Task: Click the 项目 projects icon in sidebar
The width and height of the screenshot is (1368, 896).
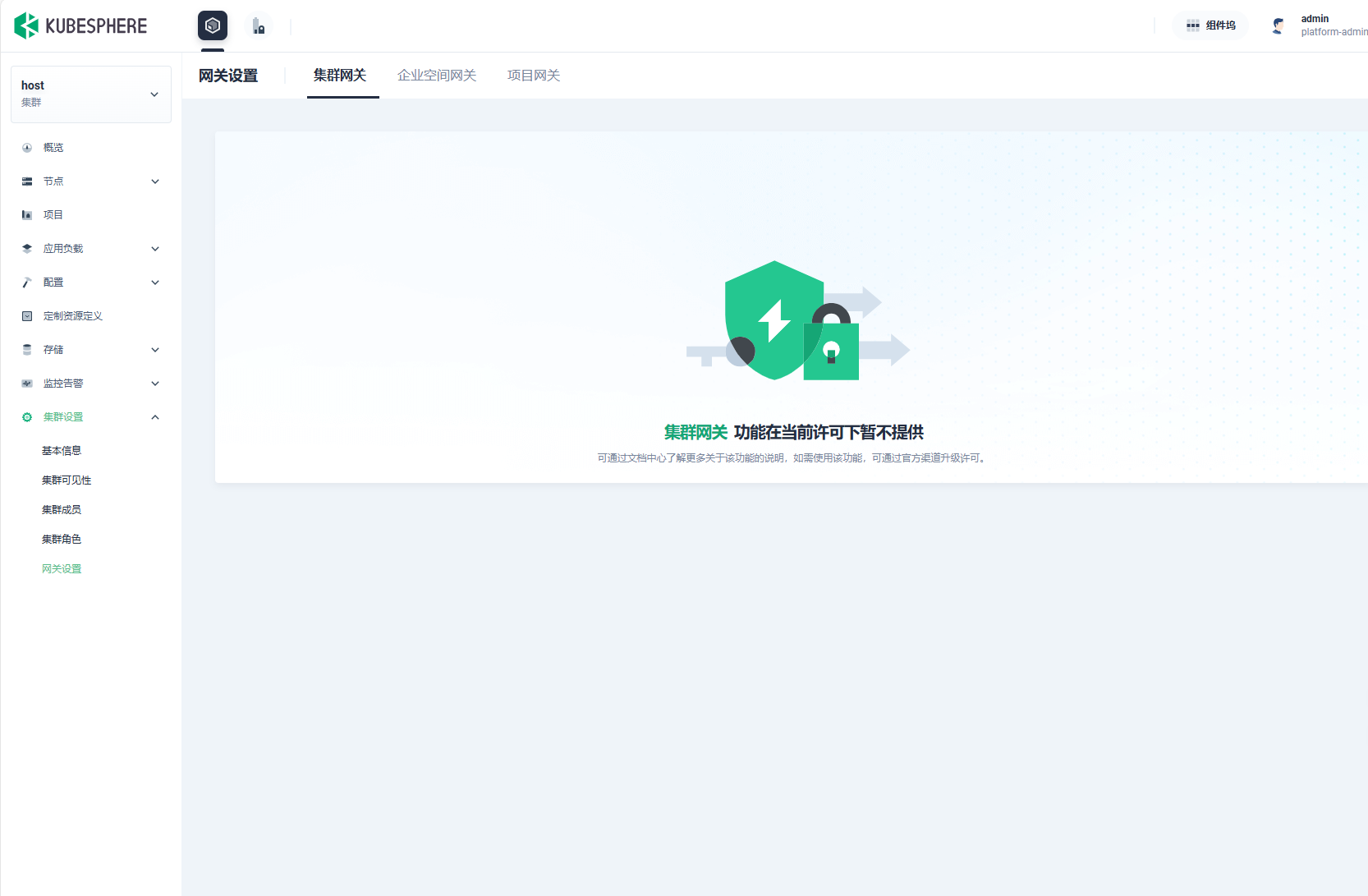Action: tap(27, 215)
